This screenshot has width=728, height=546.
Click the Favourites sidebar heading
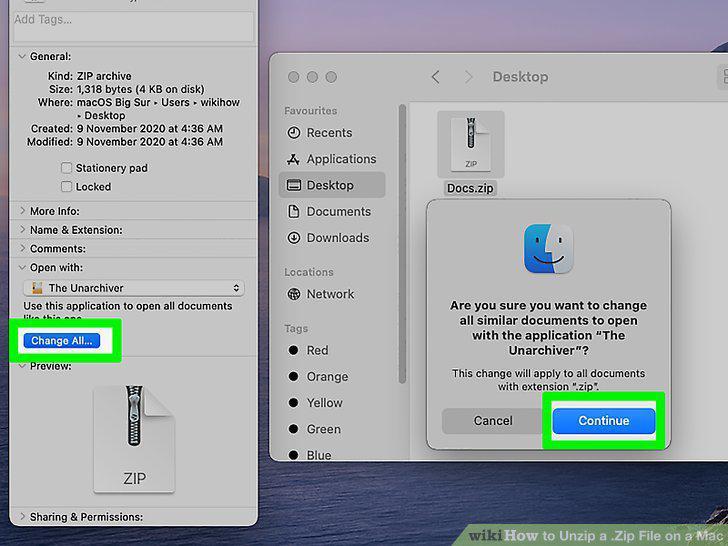[311, 111]
